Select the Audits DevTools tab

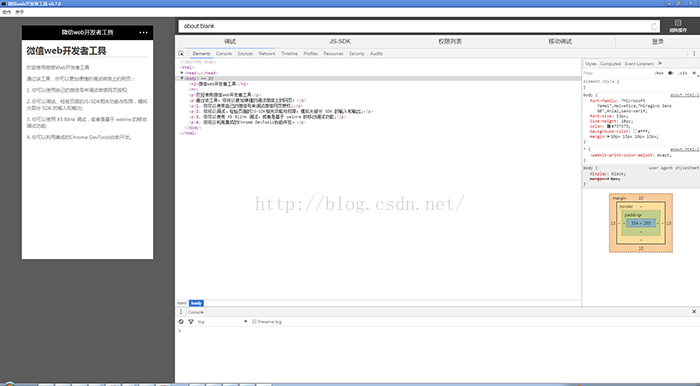click(x=376, y=54)
